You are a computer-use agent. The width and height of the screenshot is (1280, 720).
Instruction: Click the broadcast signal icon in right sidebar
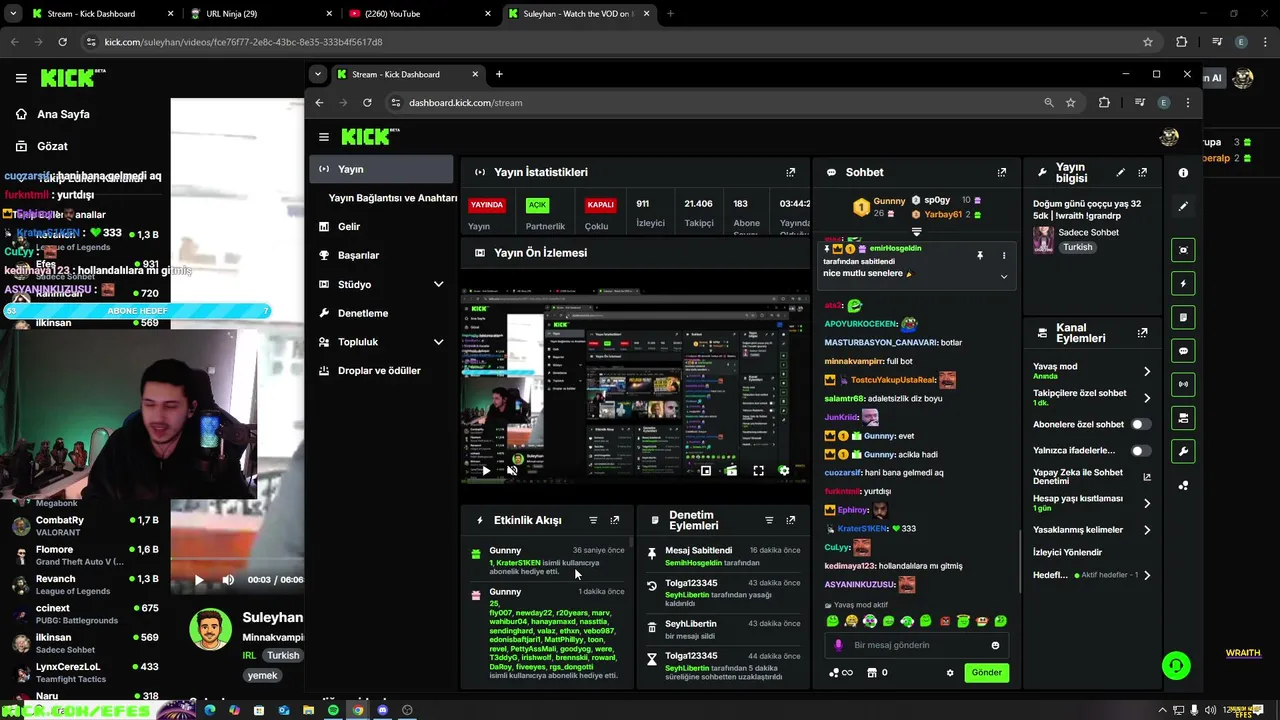point(1183,384)
